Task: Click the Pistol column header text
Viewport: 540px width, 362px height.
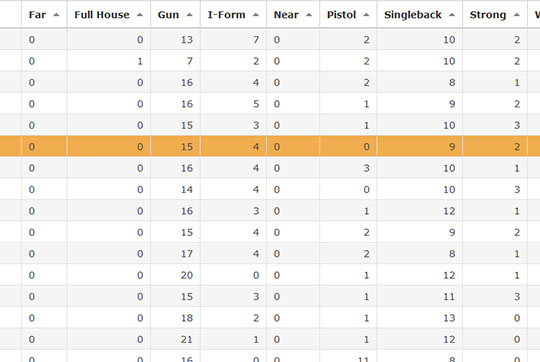Action: click(341, 15)
